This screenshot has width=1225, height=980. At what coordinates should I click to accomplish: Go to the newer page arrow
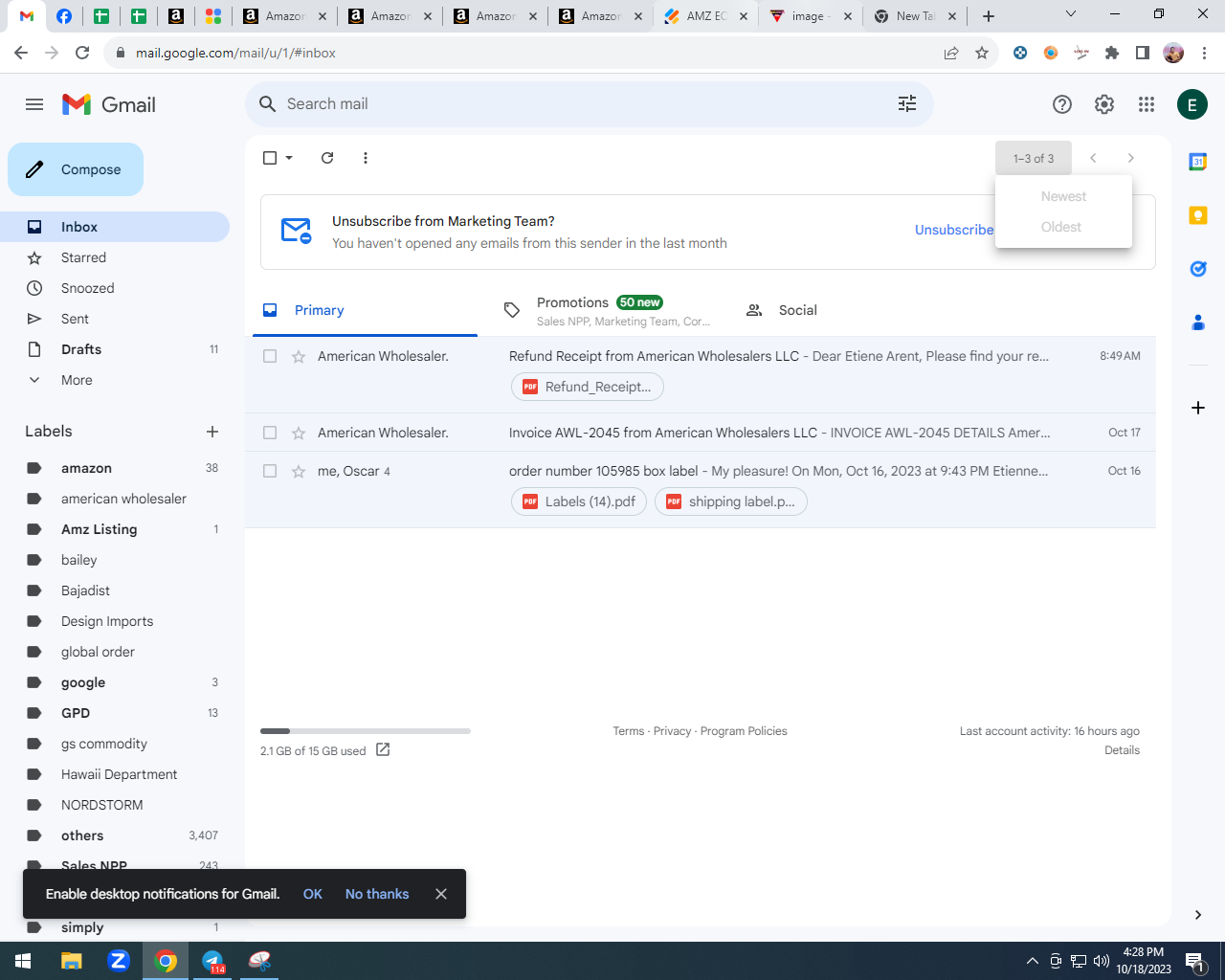pos(1093,158)
